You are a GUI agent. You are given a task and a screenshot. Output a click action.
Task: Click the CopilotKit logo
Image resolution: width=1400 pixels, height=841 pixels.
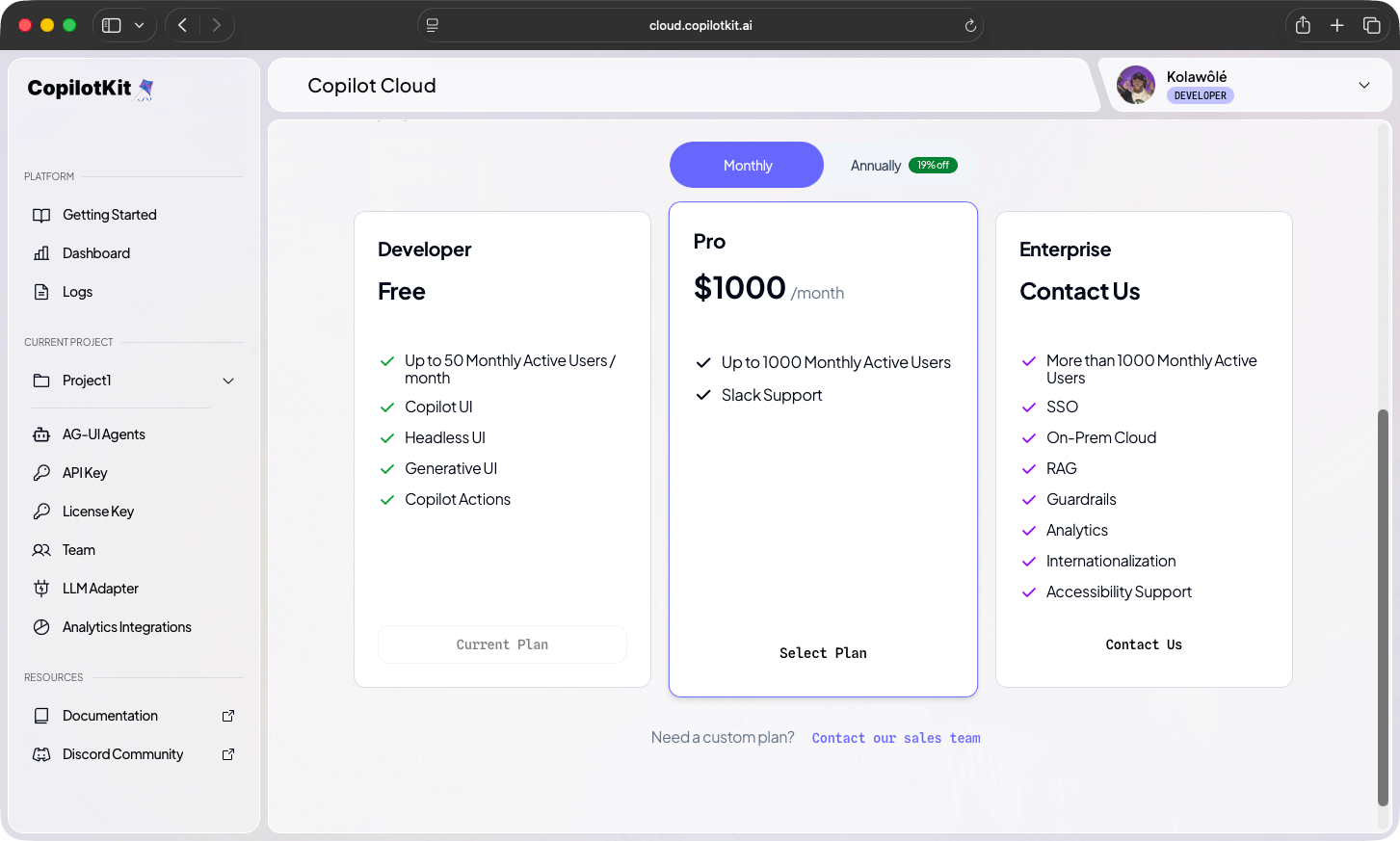89,88
